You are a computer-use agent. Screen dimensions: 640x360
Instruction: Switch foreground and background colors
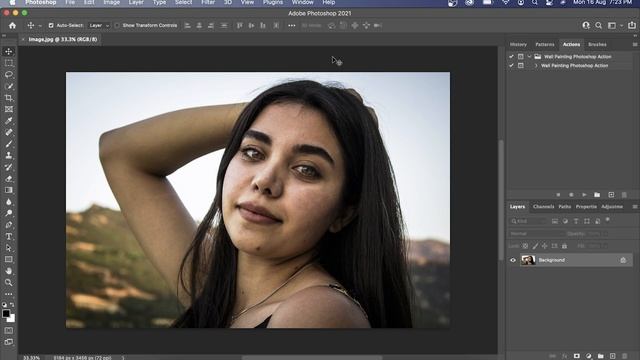coord(12,304)
